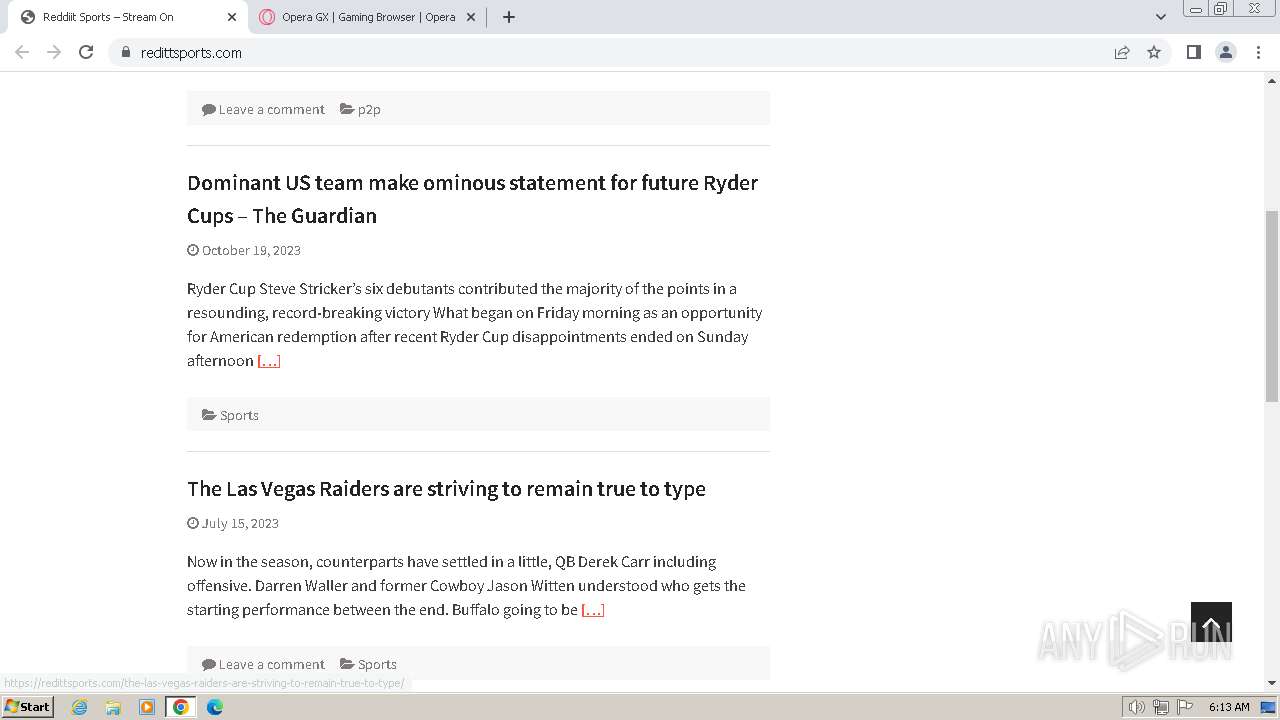The image size is (1280, 720).
Task: Share this page from the address bar
Action: point(1122,52)
